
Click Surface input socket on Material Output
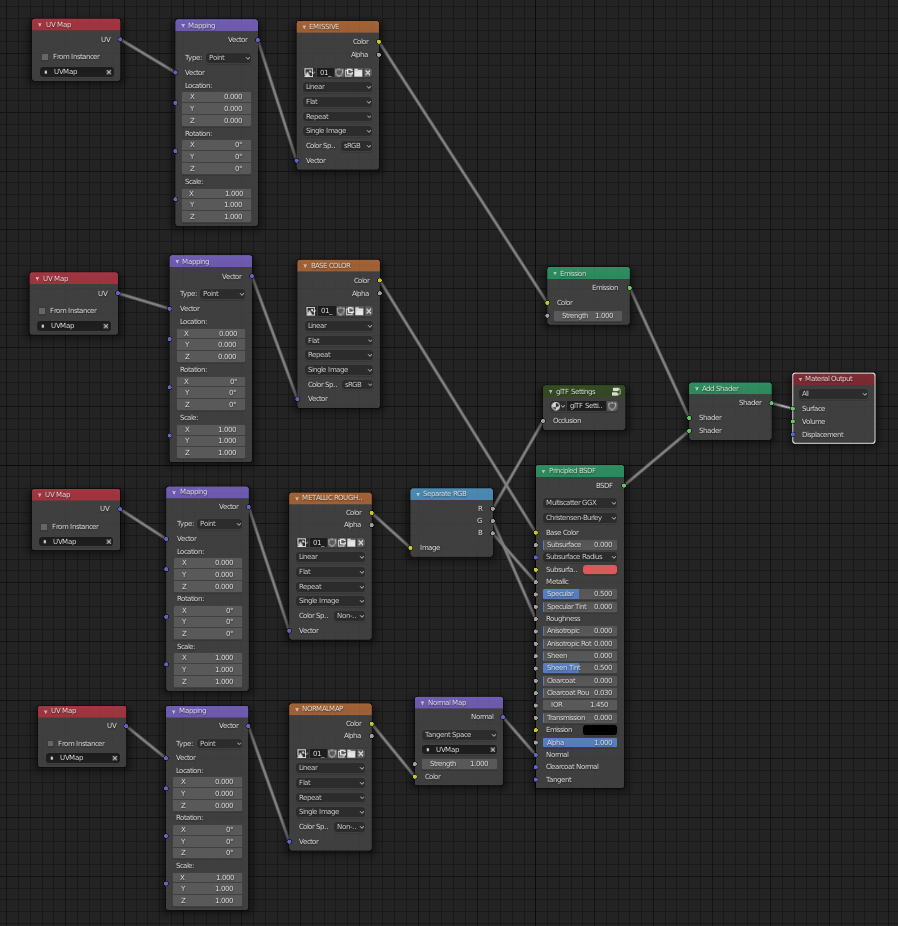793,409
